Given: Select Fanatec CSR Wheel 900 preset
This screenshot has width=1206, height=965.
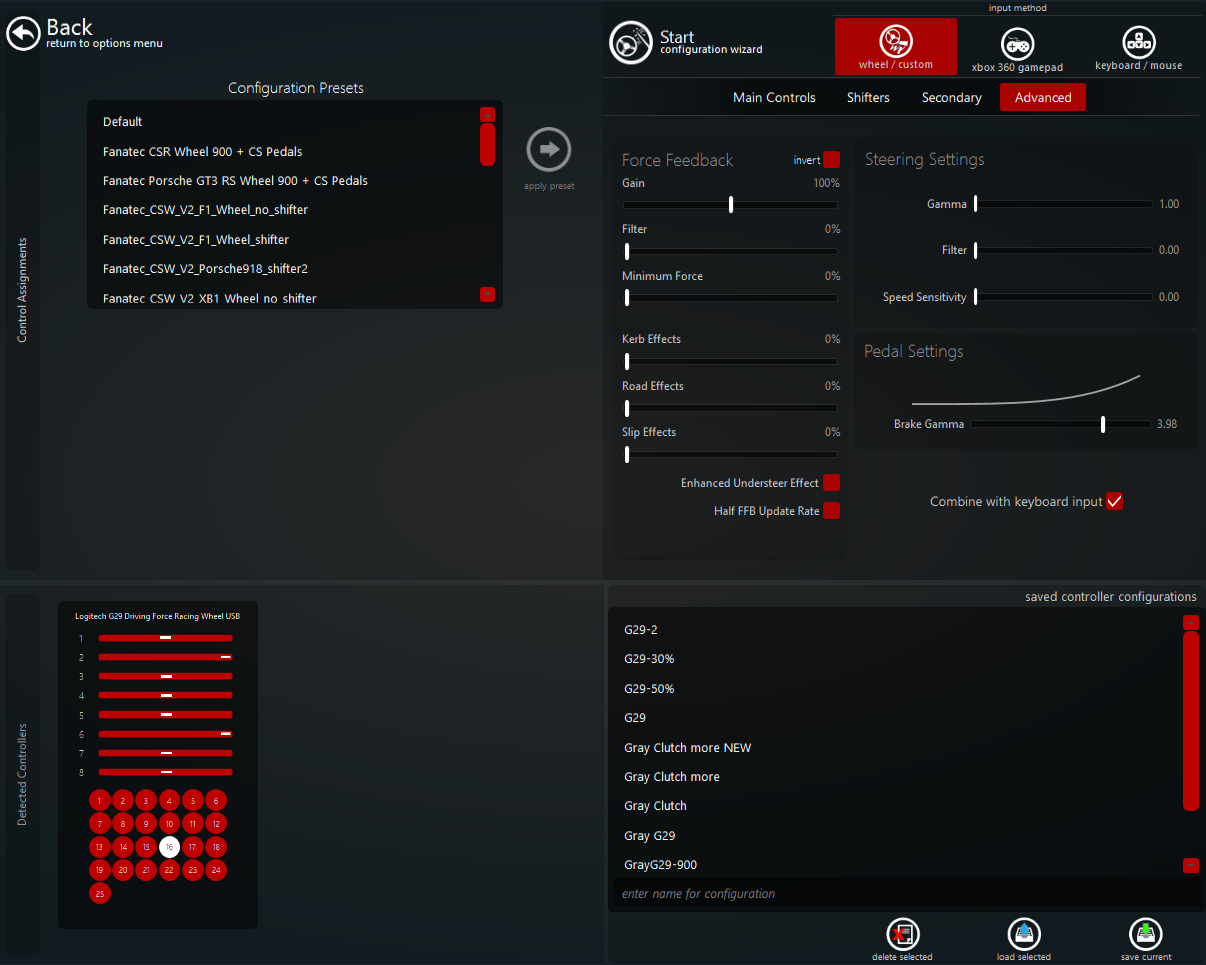Looking at the screenshot, I should 202,152.
